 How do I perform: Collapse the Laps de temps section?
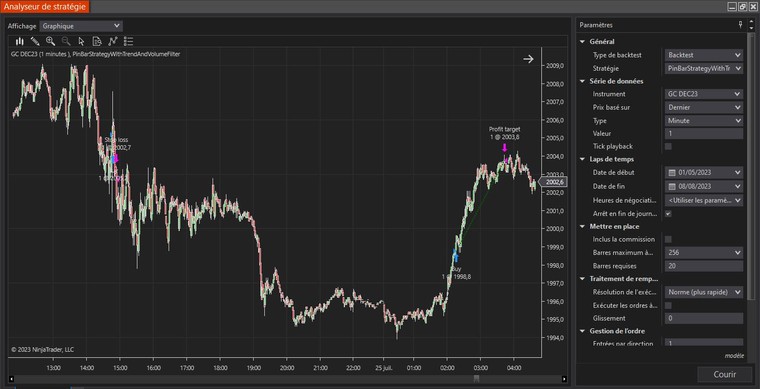(x=583, y=159)
